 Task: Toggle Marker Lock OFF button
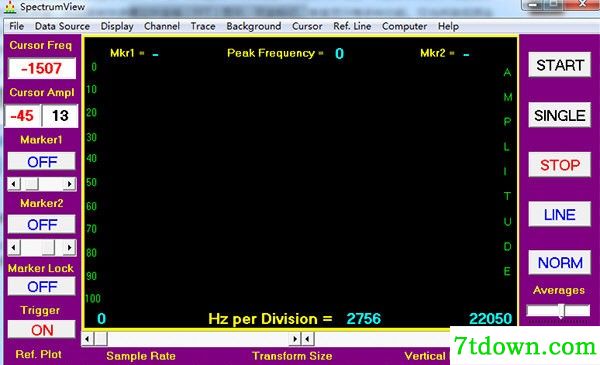(x=42, y=287)
